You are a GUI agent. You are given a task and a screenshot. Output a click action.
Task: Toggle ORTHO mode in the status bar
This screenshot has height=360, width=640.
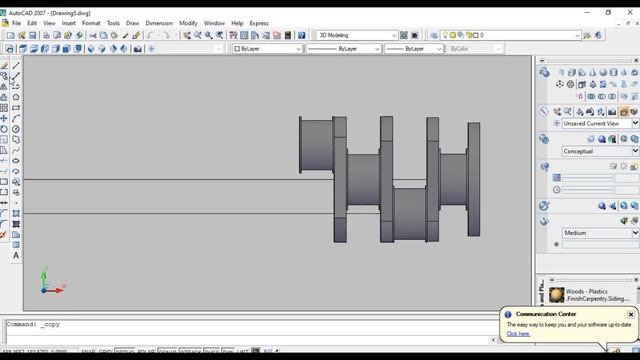(124, 351)
